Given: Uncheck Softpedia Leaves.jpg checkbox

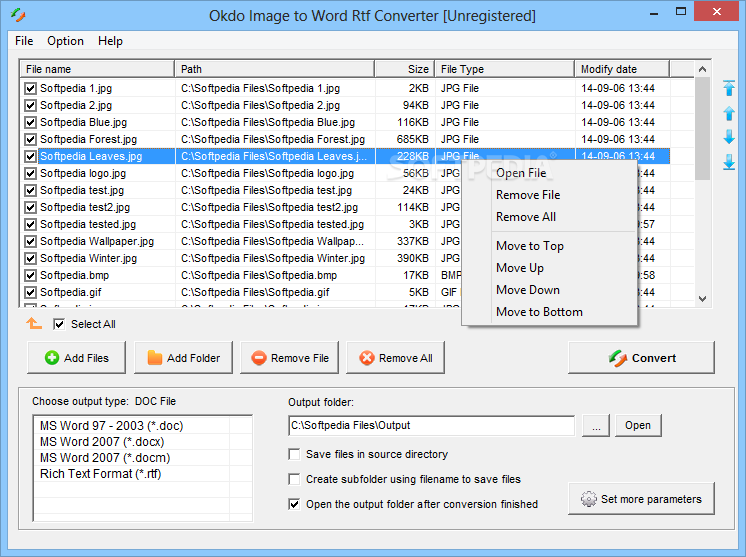Looking at the screenshot, I should click(30, 156).
